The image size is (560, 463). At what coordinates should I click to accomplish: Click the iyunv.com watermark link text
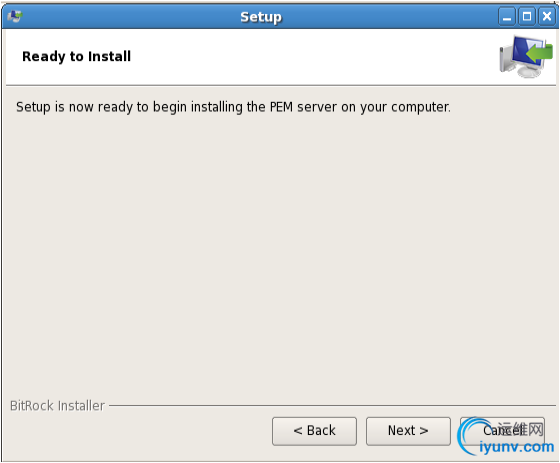(x=516, y=447)
